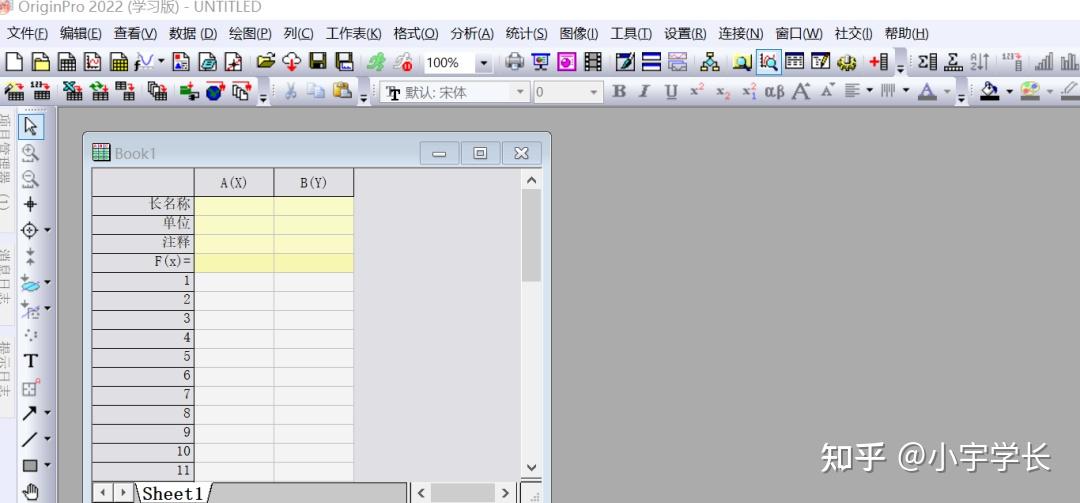Open the font color A dropdown arrow
1080x503 pixels.
point(947,91)
